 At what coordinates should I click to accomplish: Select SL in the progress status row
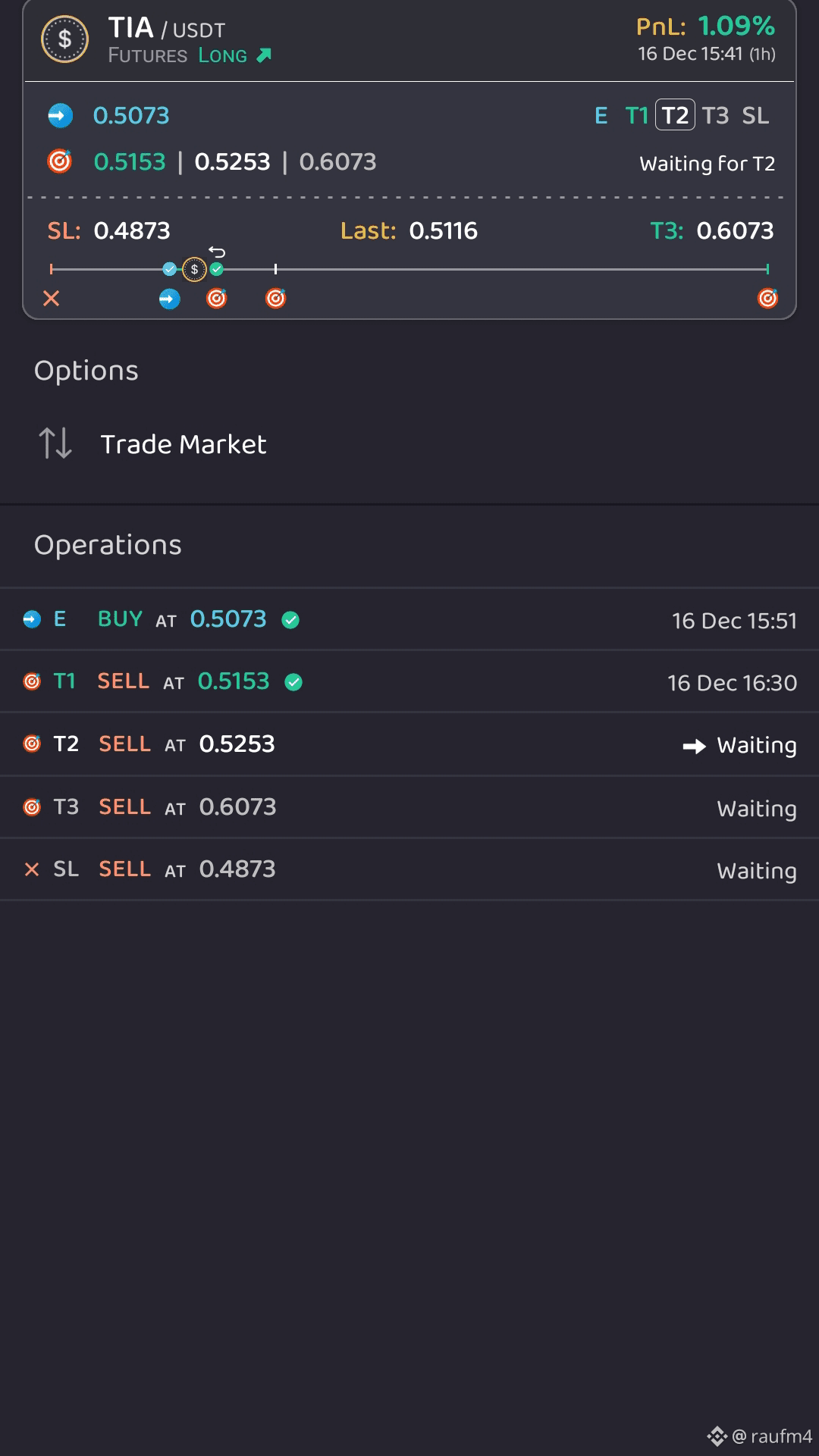pyautogui.click(x=754, y=115)
